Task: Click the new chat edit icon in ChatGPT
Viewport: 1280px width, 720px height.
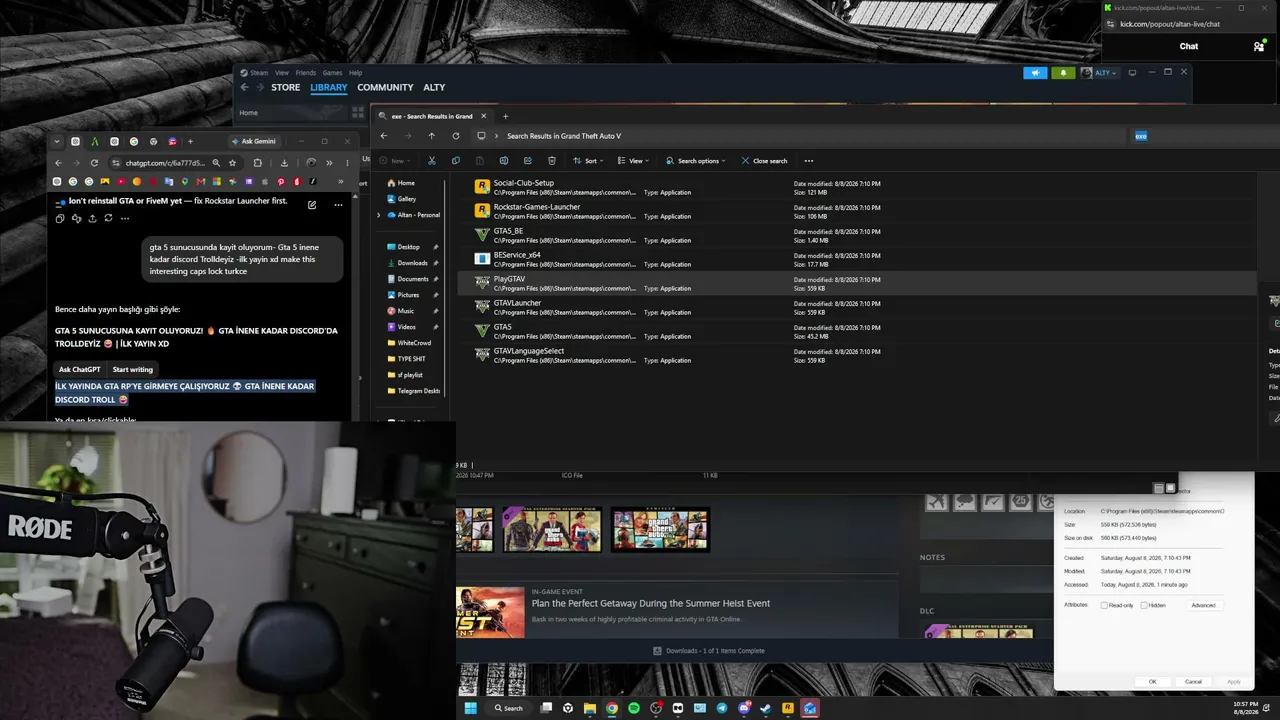Action: [312, 205]
